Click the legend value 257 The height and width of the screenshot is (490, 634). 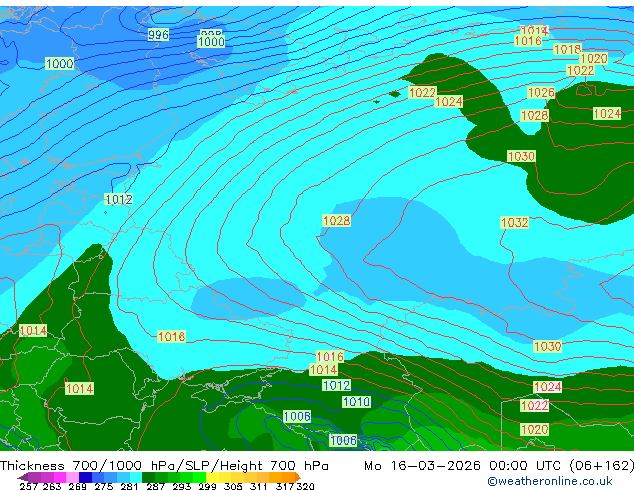(28, 486)
